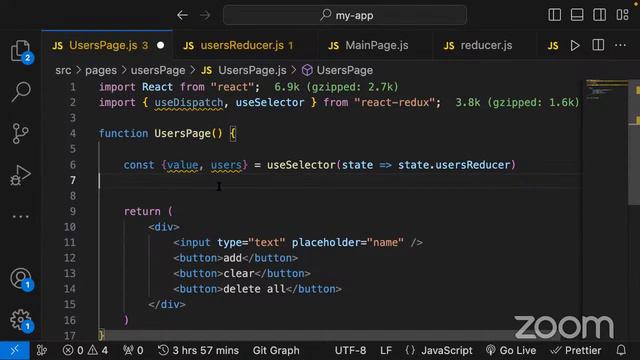Run the code with the play icon
Screen dimensions: 640x360
pyautogui.click(x=575, y=45)
